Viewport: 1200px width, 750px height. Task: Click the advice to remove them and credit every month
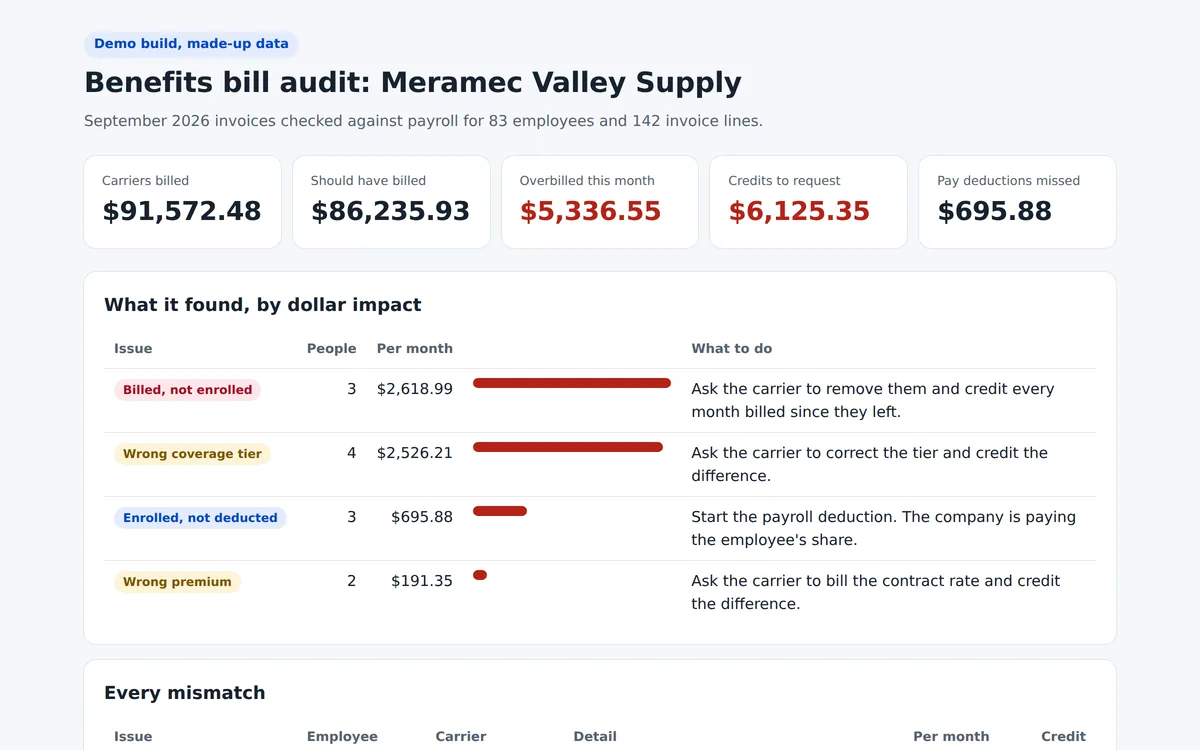coord(873,400)
